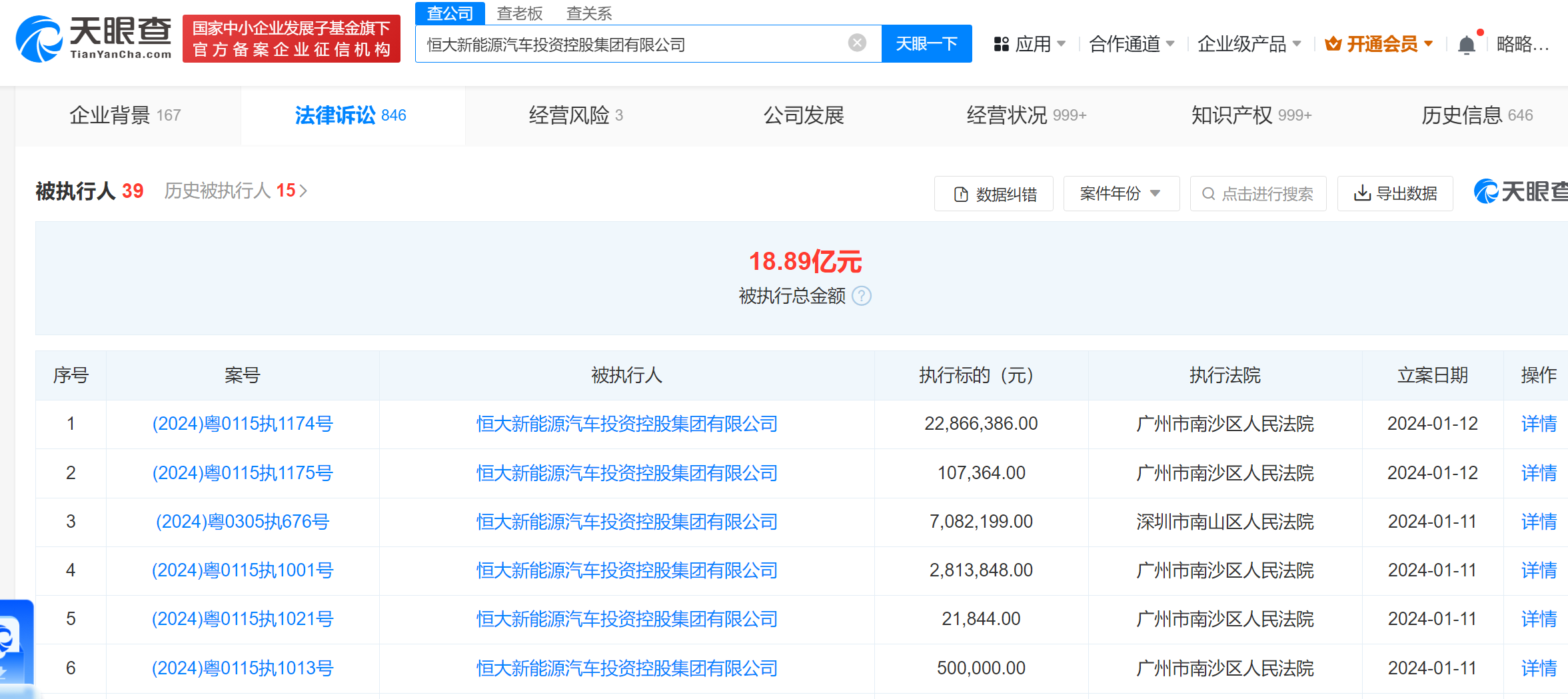Click the 应用 grid icon
Viewport: 1568px width, 699px height.
pos(1001,45)
